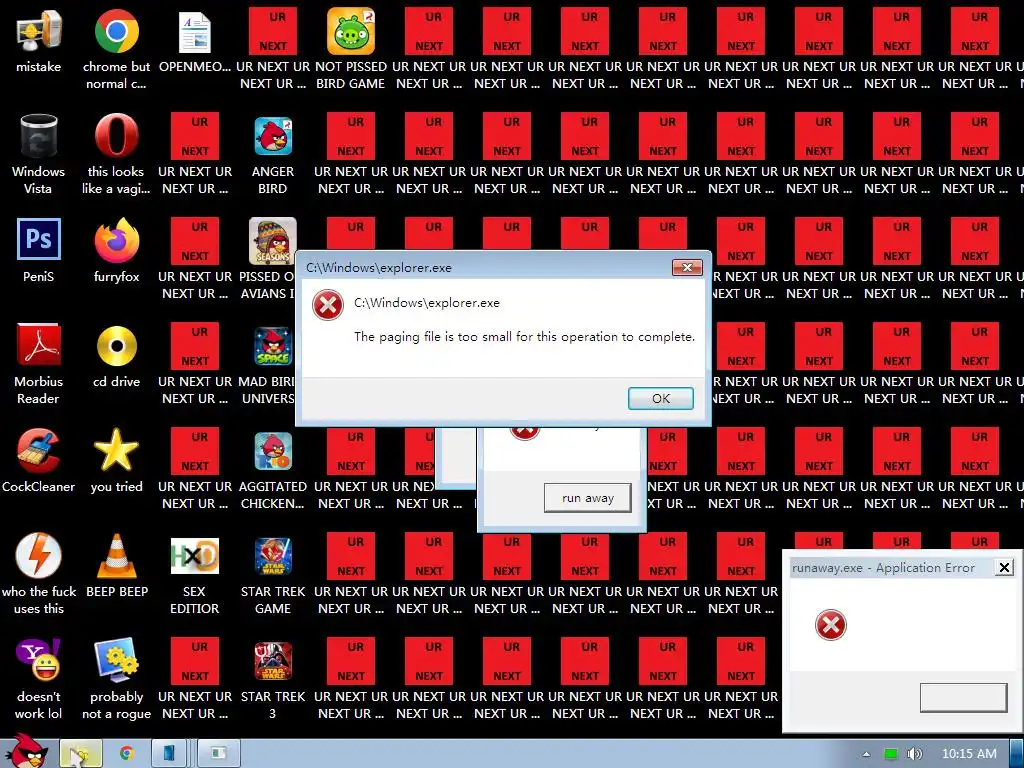Select the OPENMEO... document icon
The image size is (1024, 768).
coord(195,31)
